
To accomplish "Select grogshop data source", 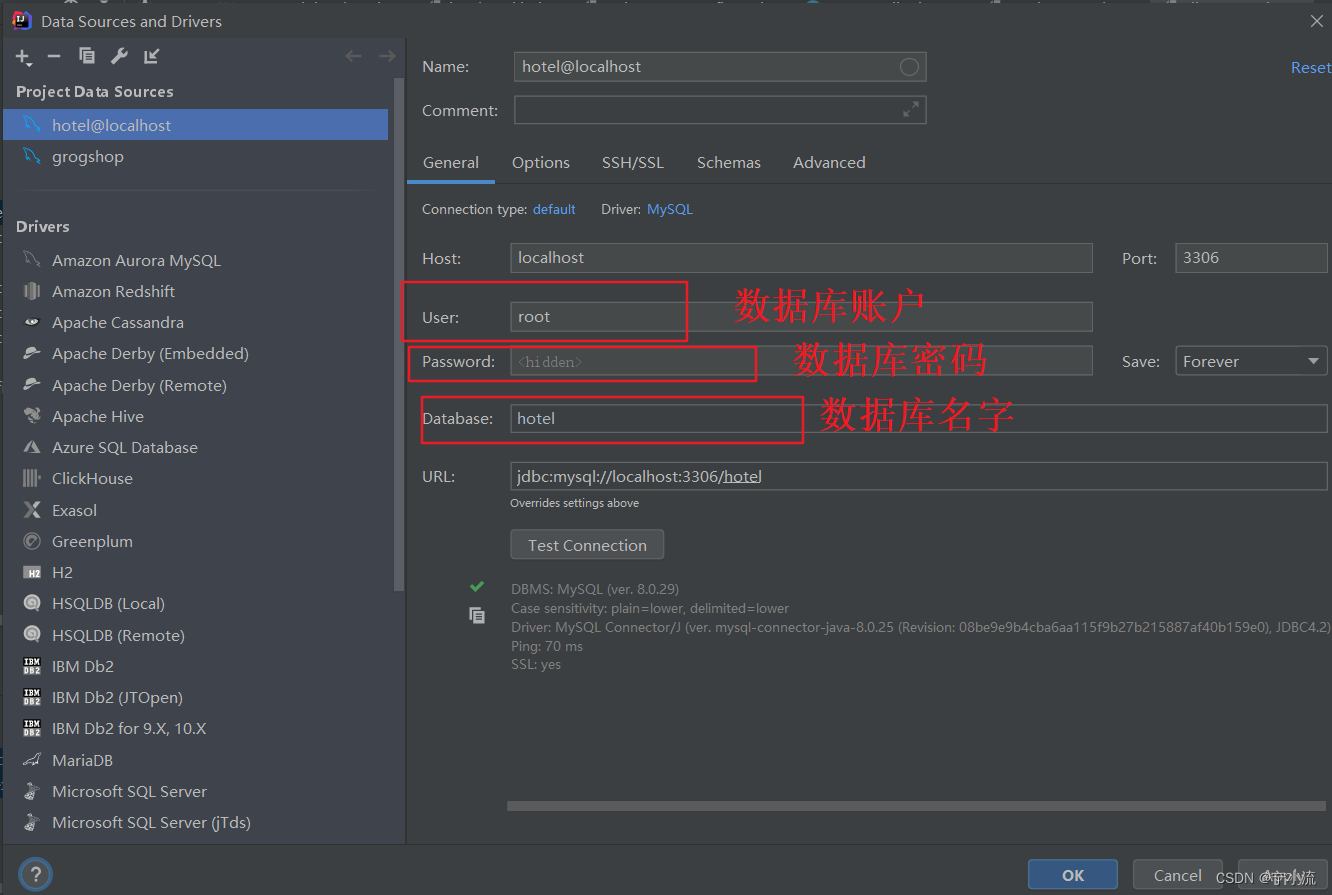I will (195, 156).
